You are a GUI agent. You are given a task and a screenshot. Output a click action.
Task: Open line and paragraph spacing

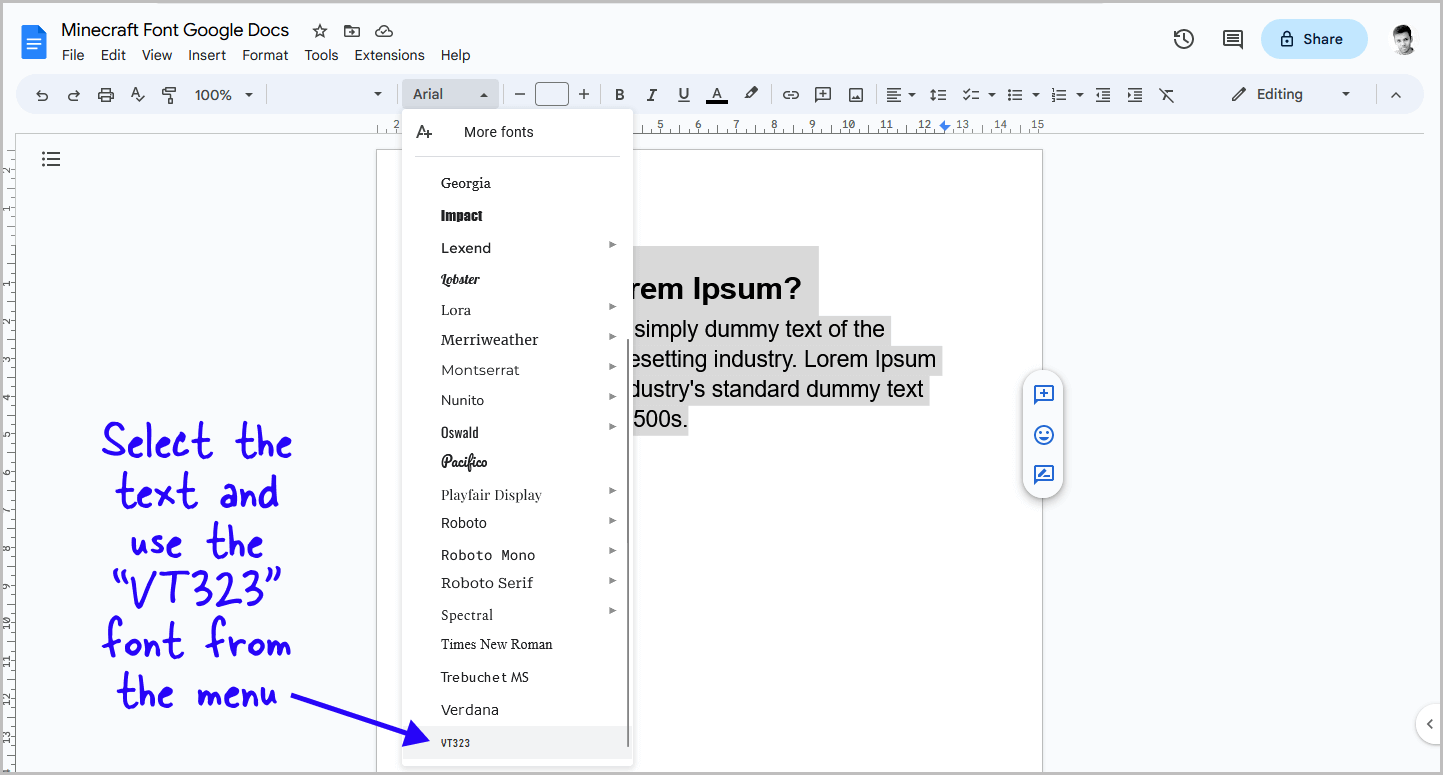click(938, 95)
